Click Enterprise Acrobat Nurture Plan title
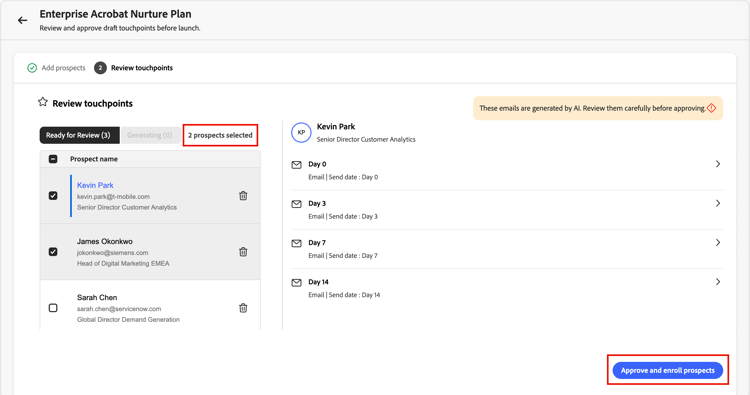This screenshot has height=395, width=750. 115,14
